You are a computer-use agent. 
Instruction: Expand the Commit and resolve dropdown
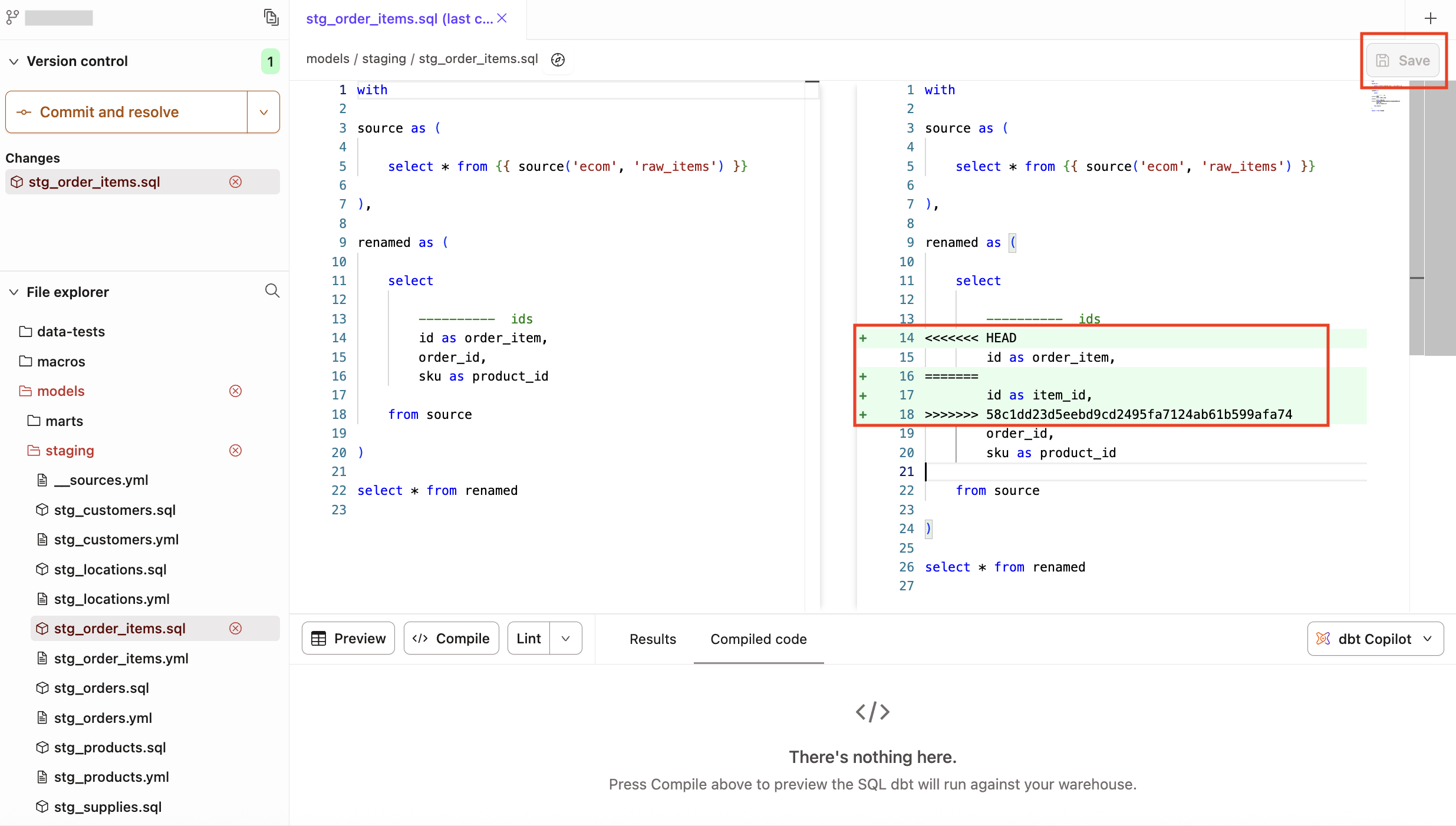(x=263, y=112)
